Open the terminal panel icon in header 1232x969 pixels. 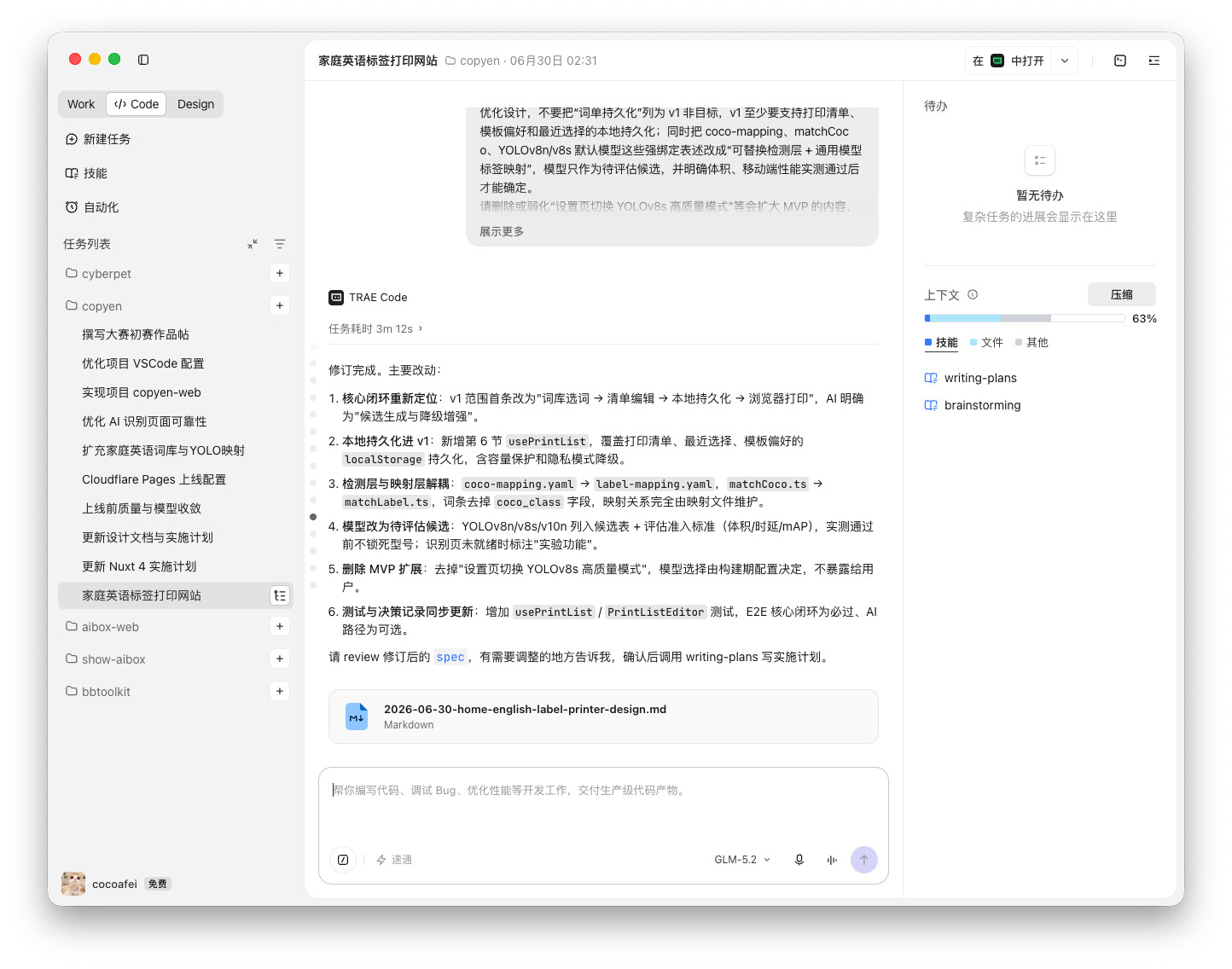pyautogui.click(x=1120, y=61)
